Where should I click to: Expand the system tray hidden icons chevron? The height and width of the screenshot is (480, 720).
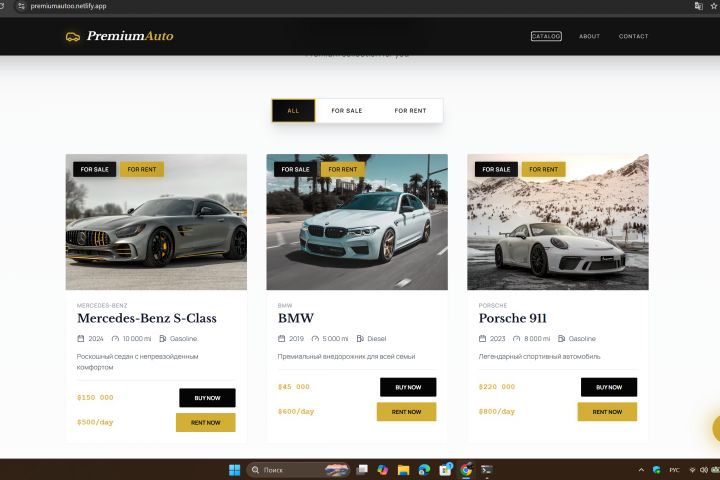[641, 470]
